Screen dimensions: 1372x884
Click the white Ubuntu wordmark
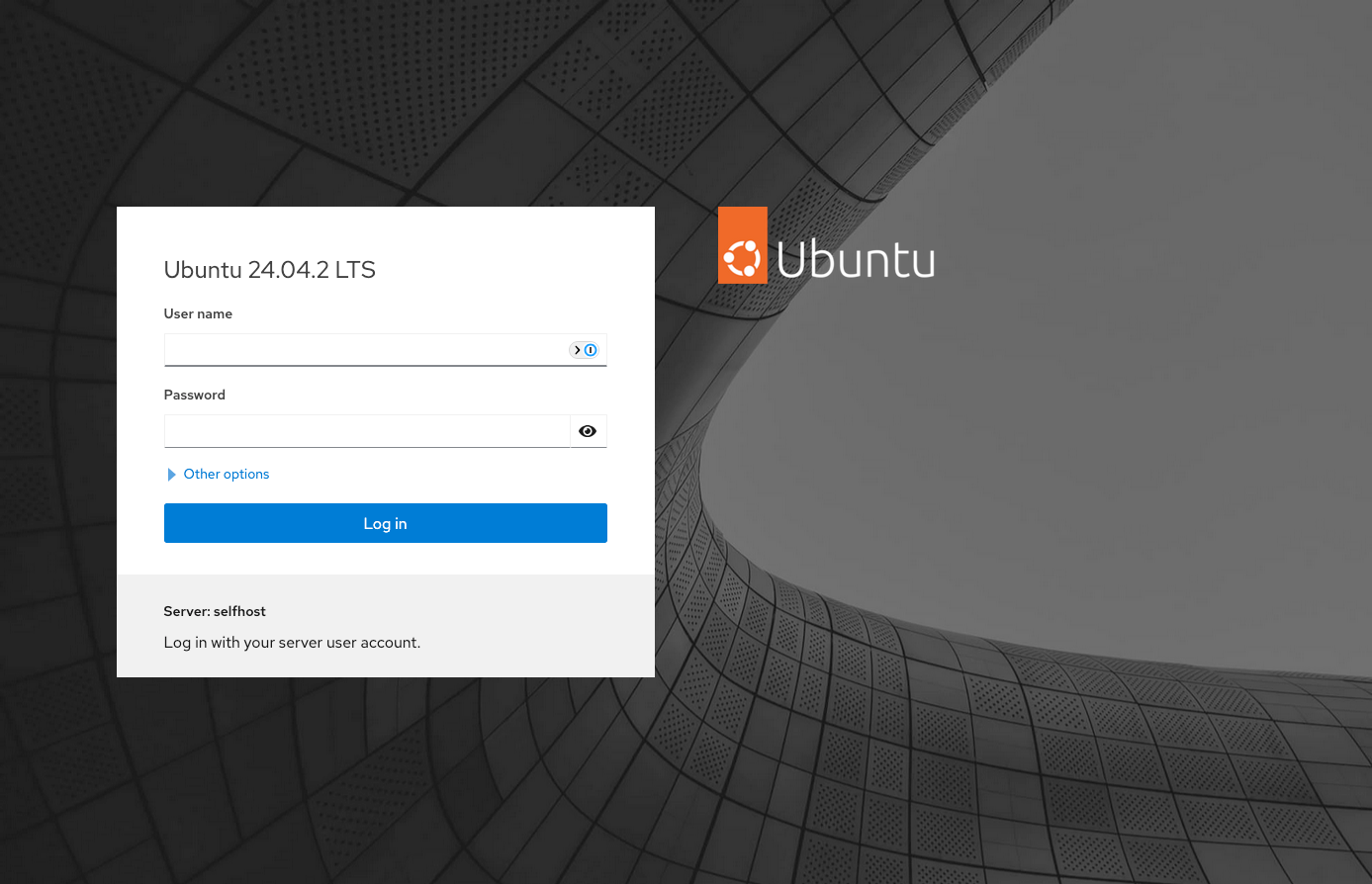856,259
